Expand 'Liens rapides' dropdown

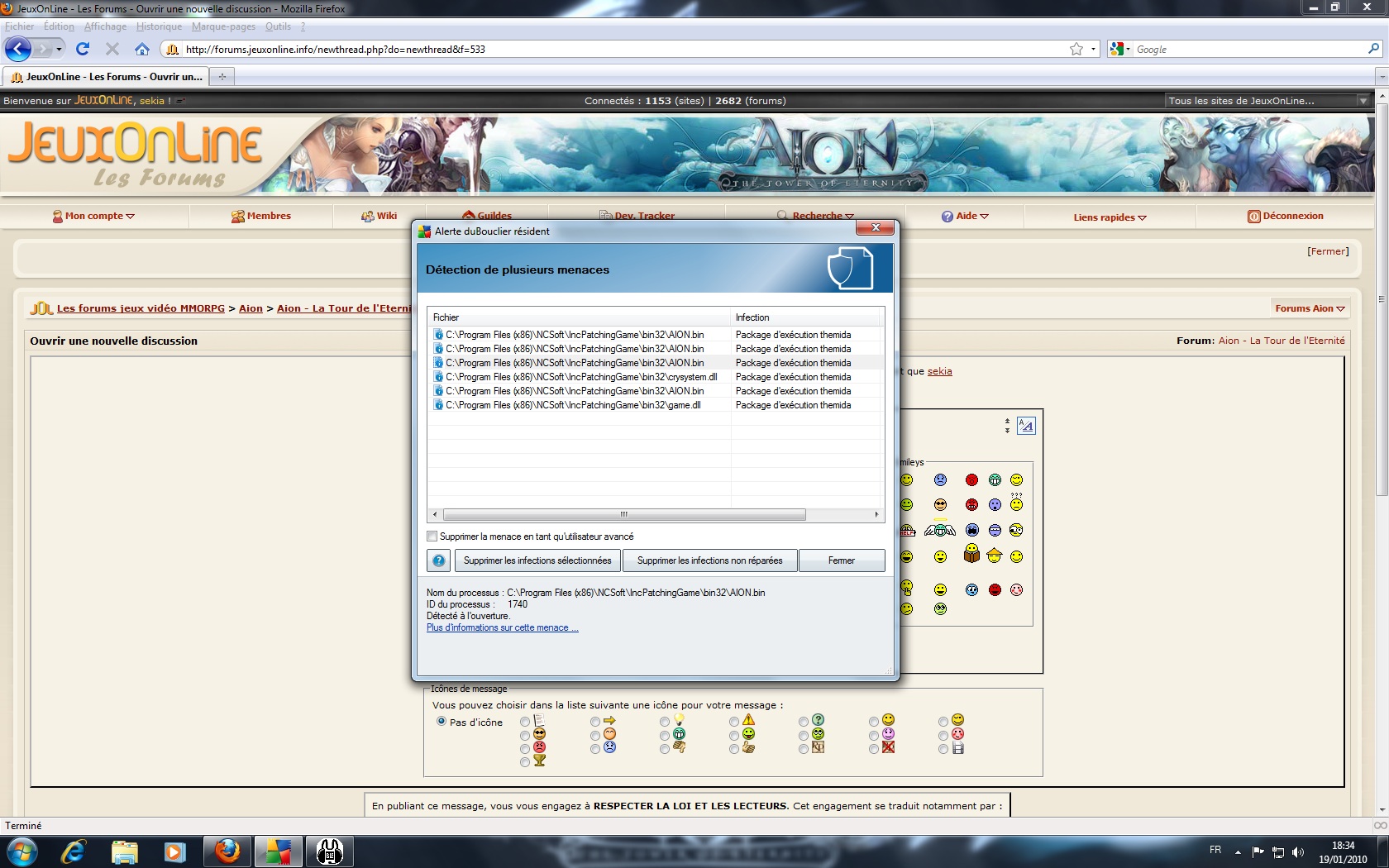tap(1110, 217)
